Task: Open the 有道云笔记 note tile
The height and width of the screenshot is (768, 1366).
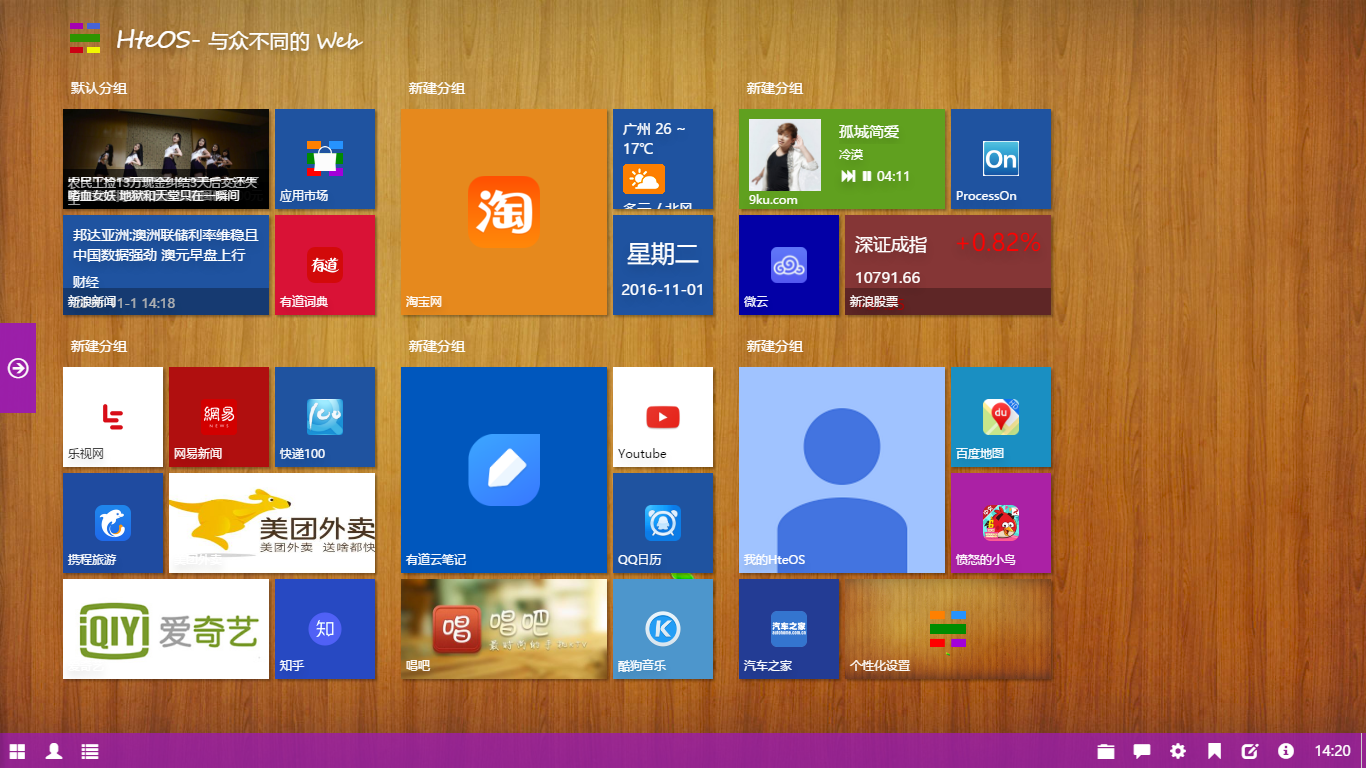Action: 504,470
